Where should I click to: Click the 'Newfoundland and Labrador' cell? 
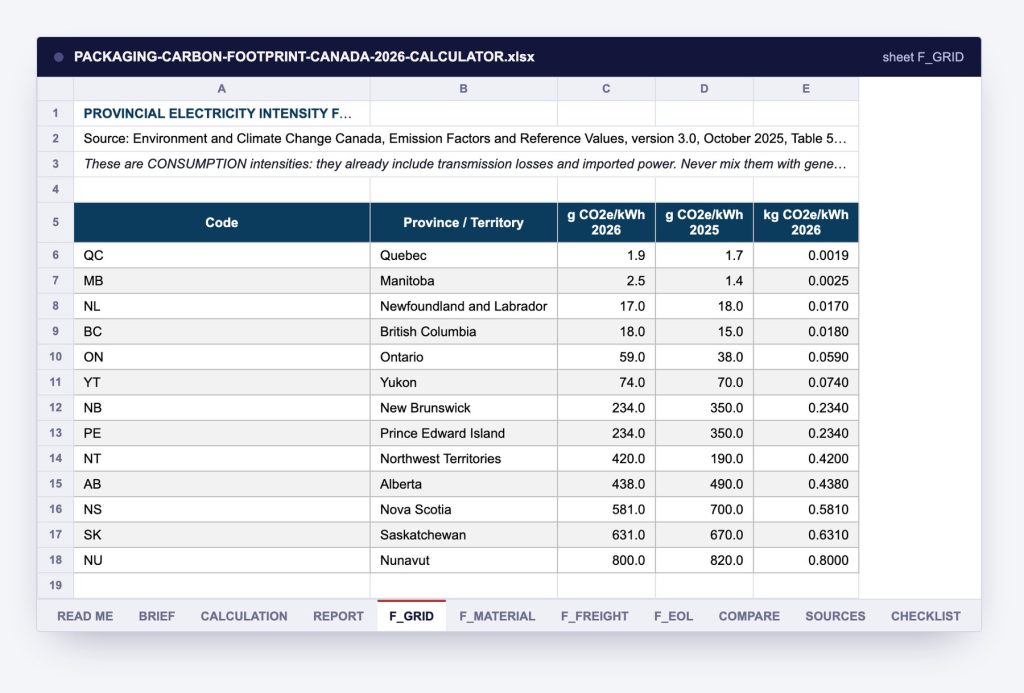point(464,306)
